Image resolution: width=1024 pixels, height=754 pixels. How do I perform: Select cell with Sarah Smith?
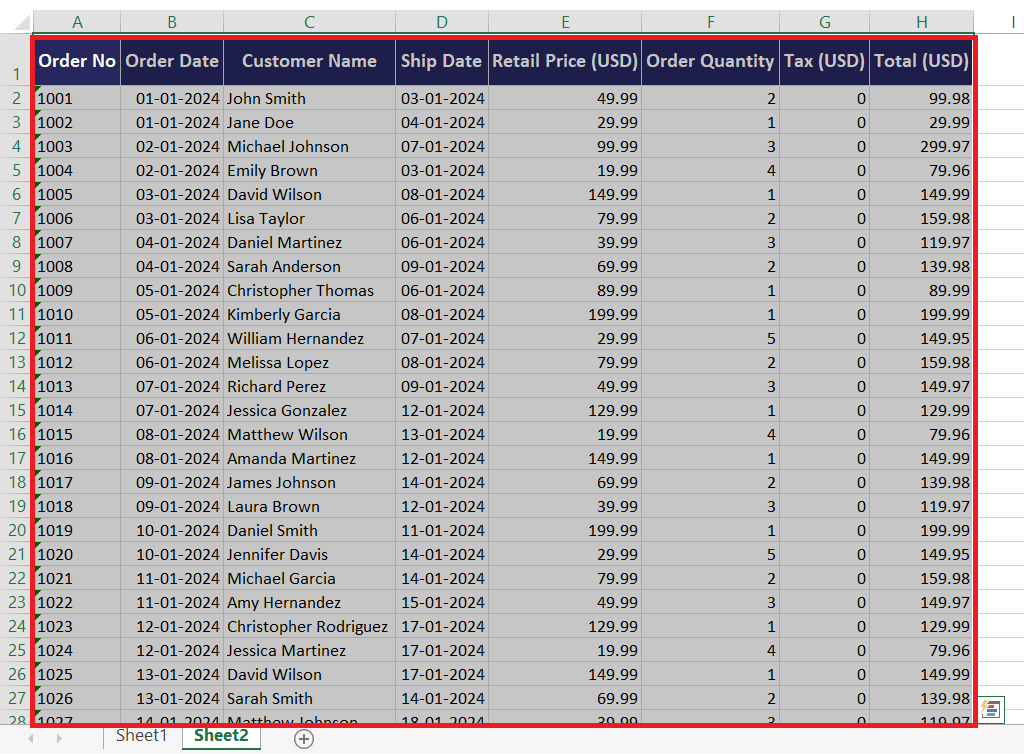[310, 699]
